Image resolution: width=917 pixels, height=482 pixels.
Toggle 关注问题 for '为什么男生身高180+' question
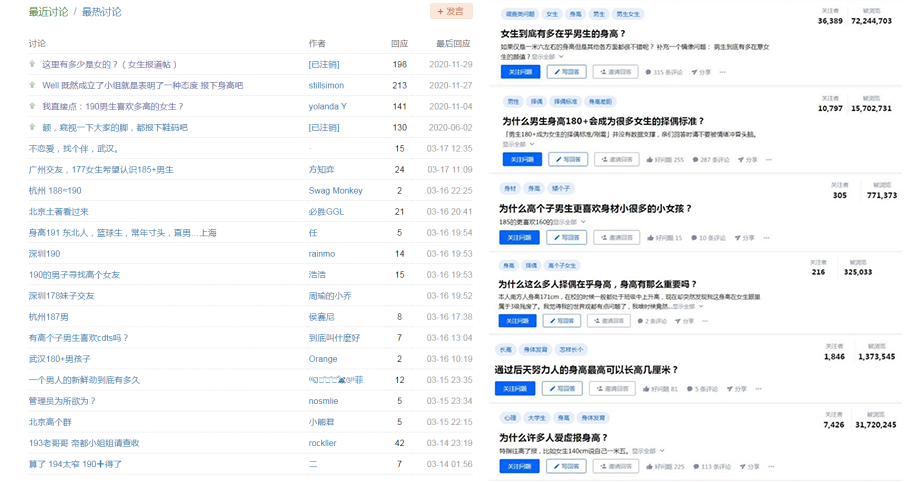(519, 159)
